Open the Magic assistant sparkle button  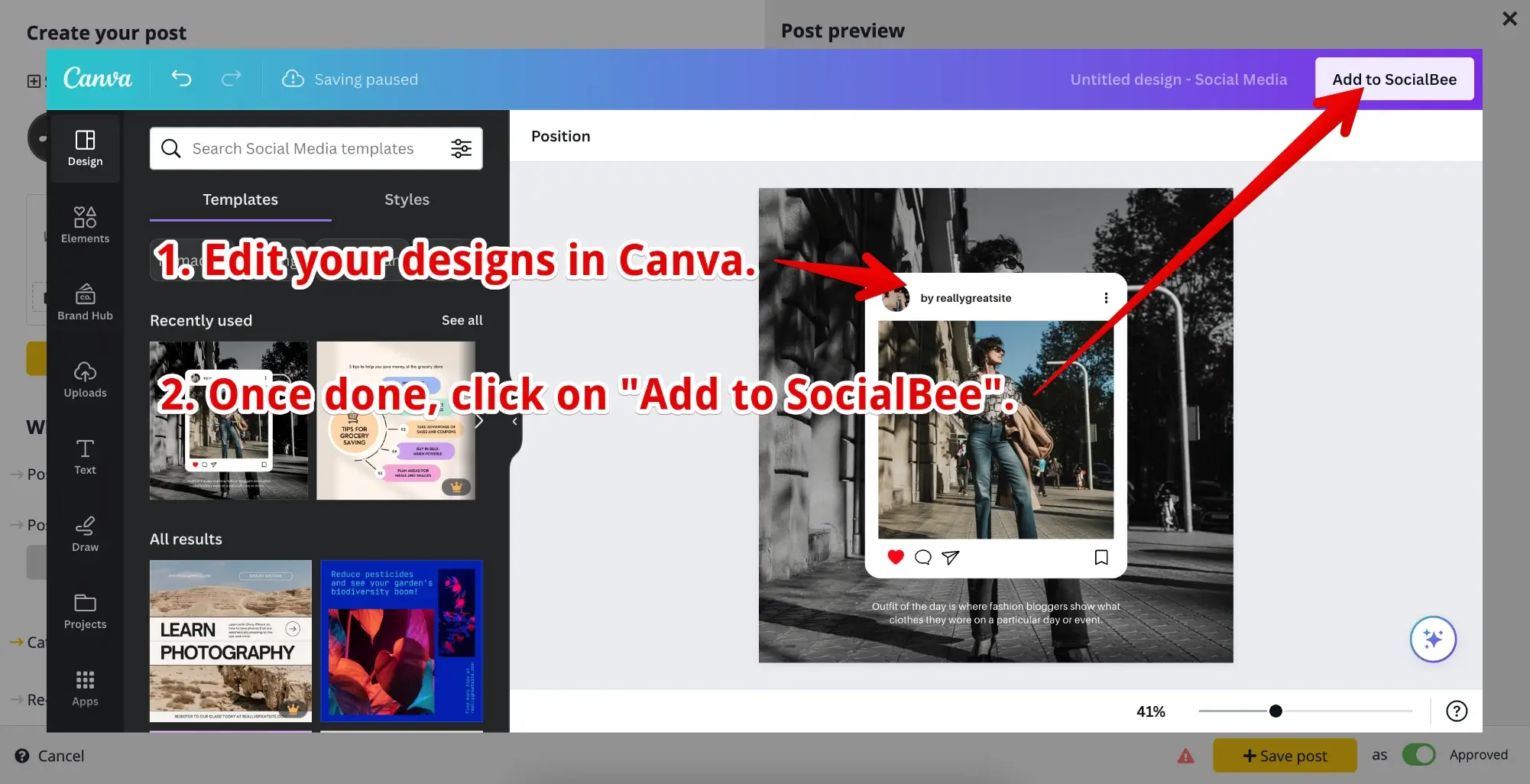coord(1433,639)
